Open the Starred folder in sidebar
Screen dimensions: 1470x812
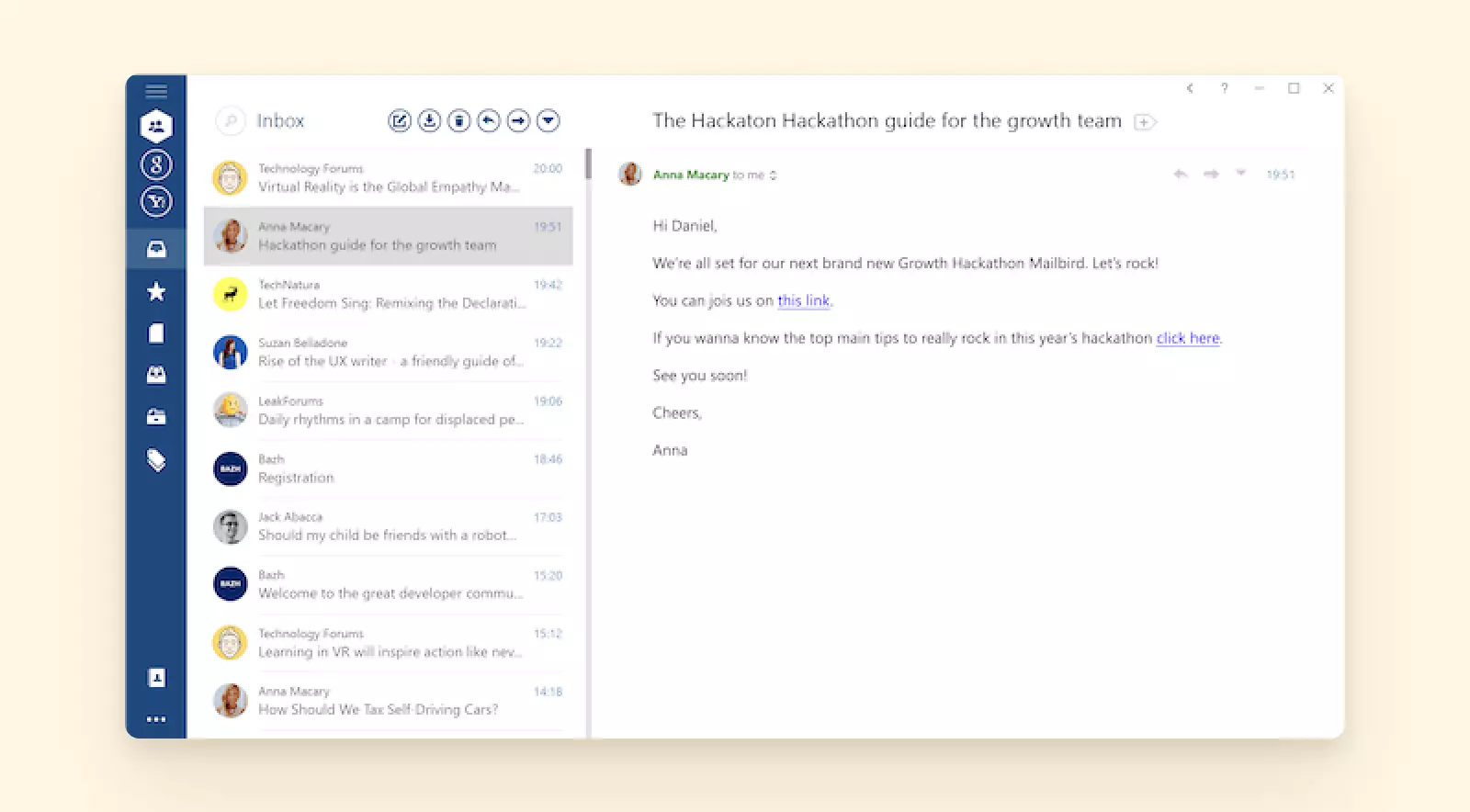point(156,291)
